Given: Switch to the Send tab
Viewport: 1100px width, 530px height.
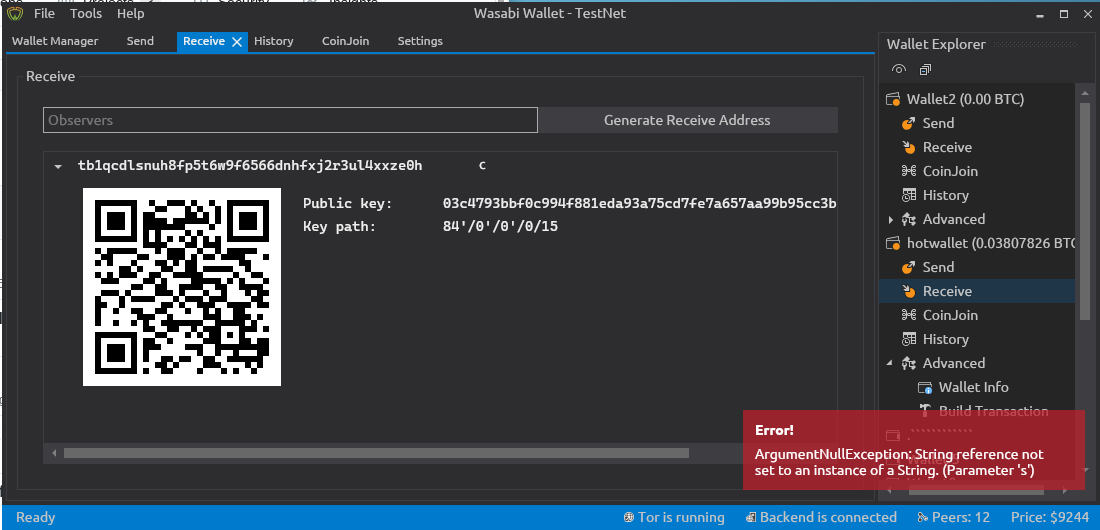Looking at the screenshot, I should coord(140,41).
